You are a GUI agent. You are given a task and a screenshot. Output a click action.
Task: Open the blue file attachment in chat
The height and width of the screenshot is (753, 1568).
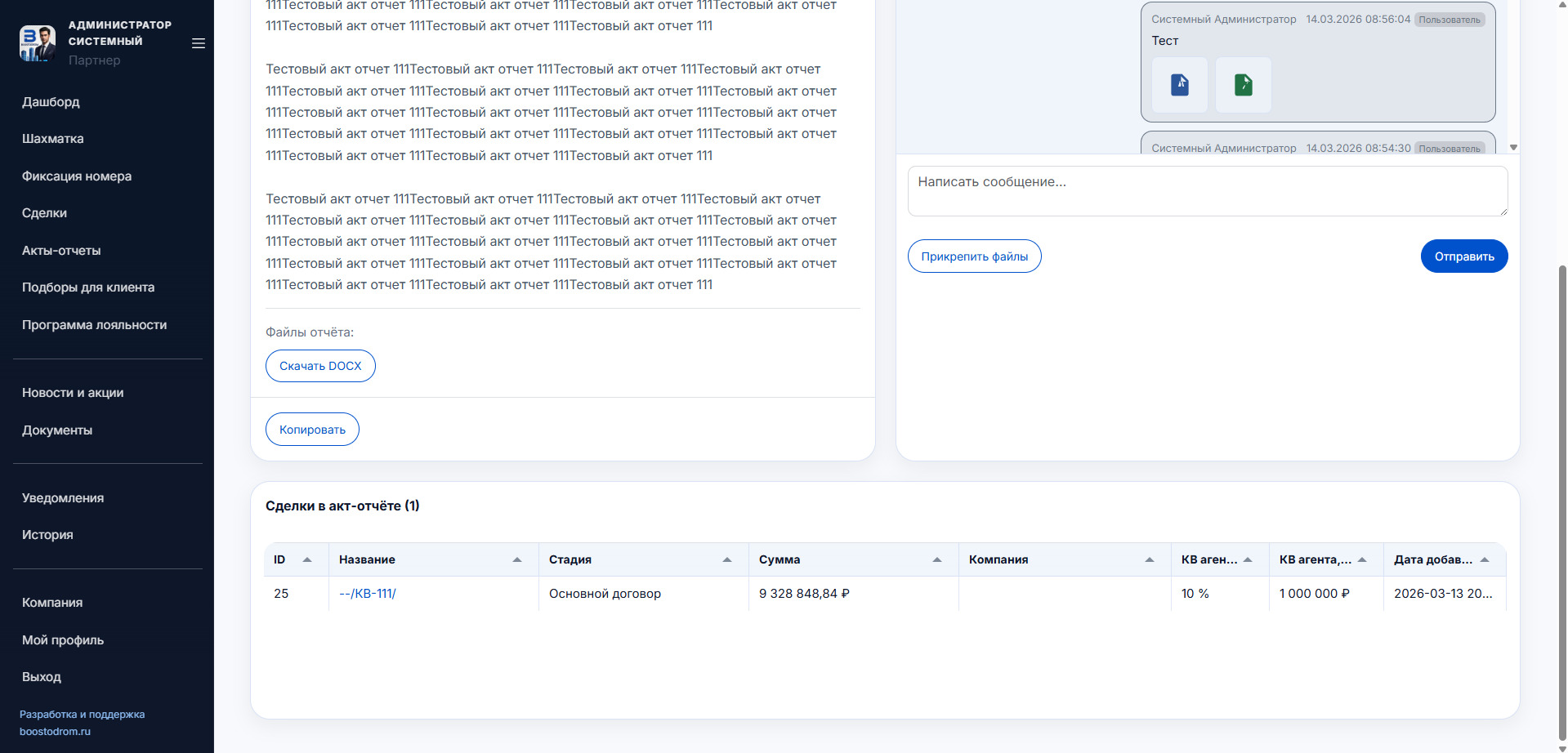[x=1179, y=85]
